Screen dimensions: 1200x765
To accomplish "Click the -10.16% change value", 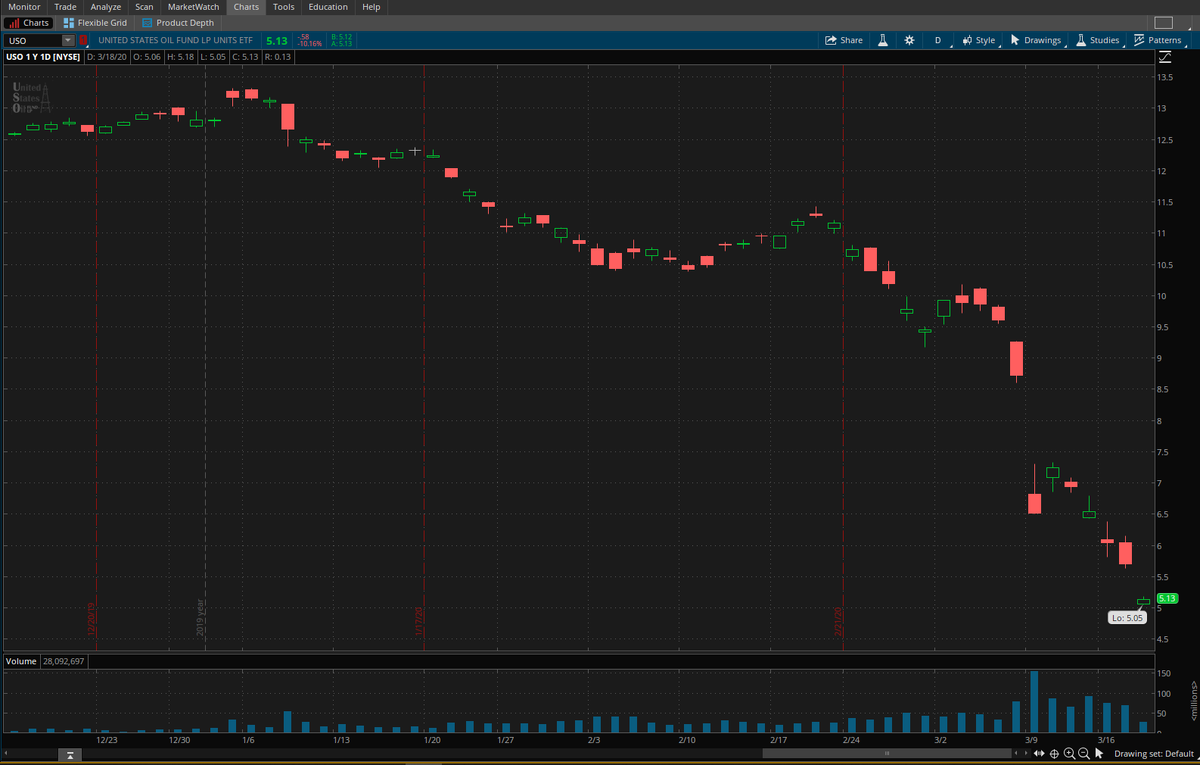I will click(311, 44).
